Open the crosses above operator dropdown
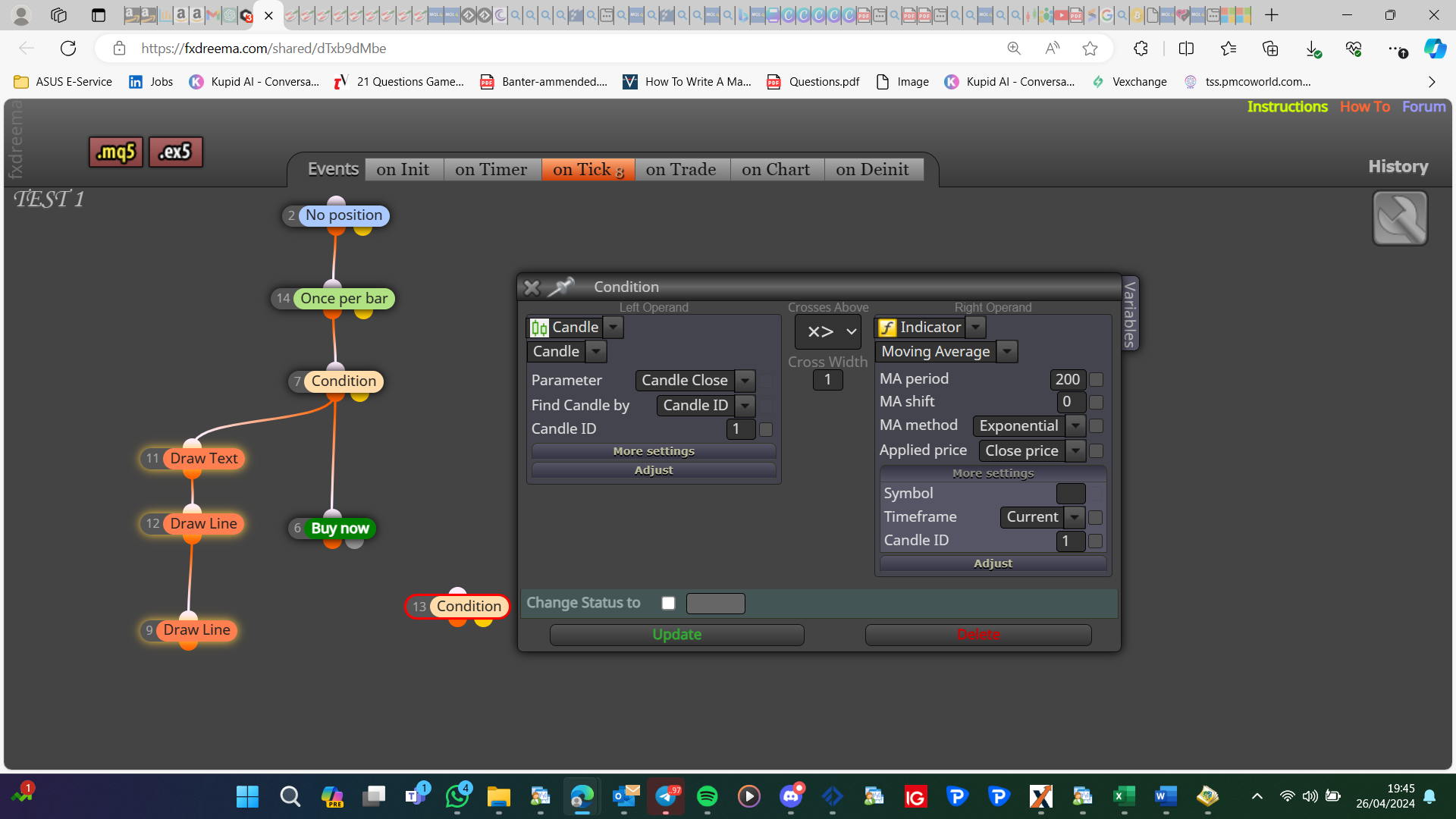1456x819 pixels. (828, 332)
